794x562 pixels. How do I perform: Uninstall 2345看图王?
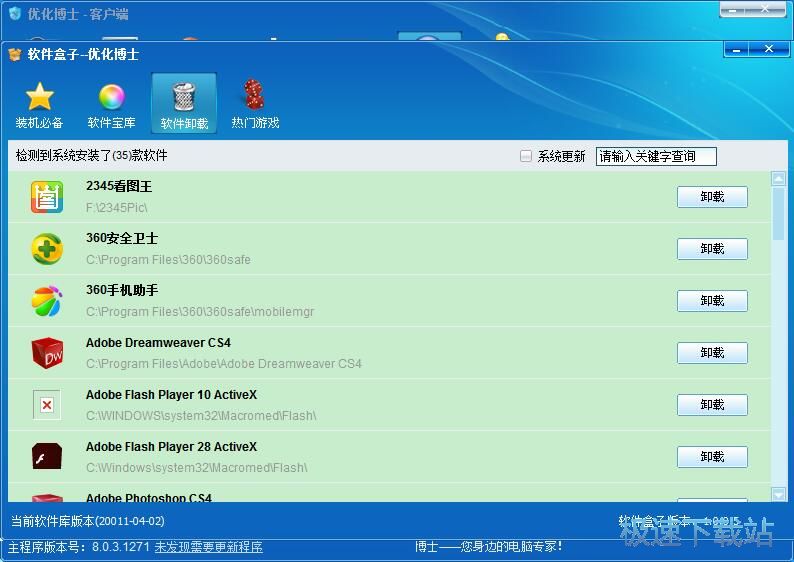[x=712, y=197]
